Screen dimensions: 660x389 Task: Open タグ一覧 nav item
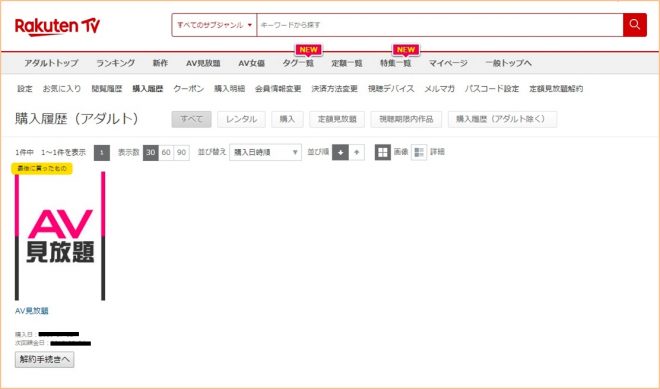(298, 63)
